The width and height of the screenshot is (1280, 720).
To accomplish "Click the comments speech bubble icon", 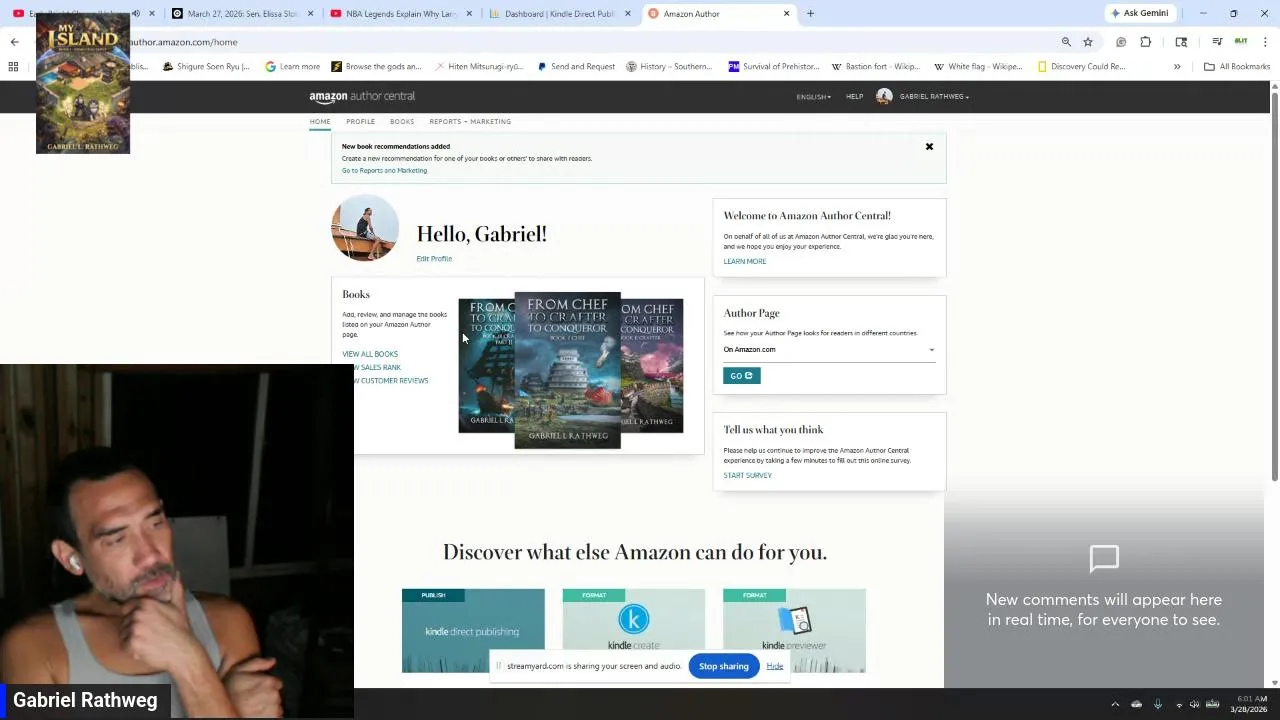I will [x=1104, y=559].
